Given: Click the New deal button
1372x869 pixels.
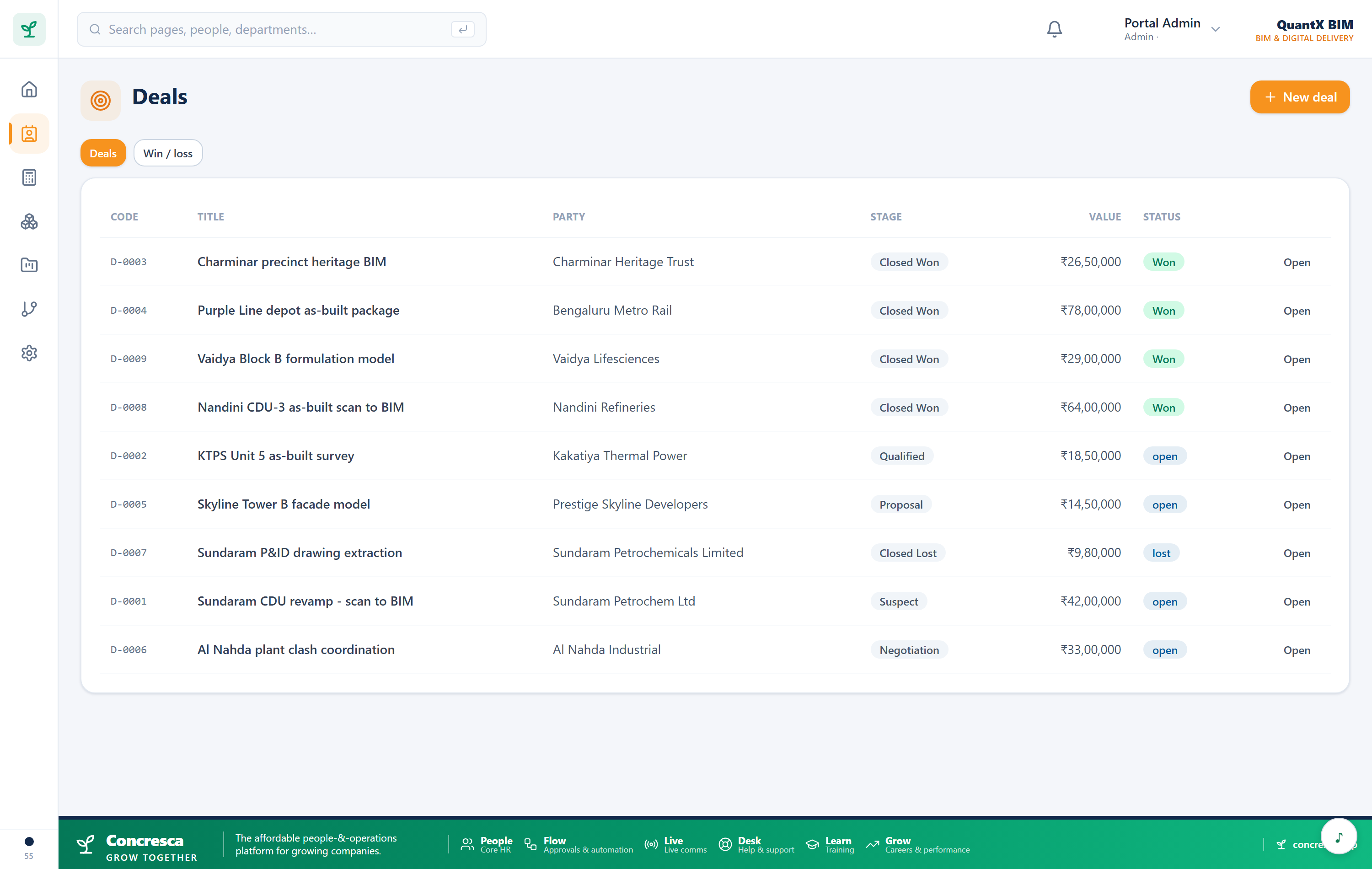Looking at the screenshot, I should tap(1300, 97).
